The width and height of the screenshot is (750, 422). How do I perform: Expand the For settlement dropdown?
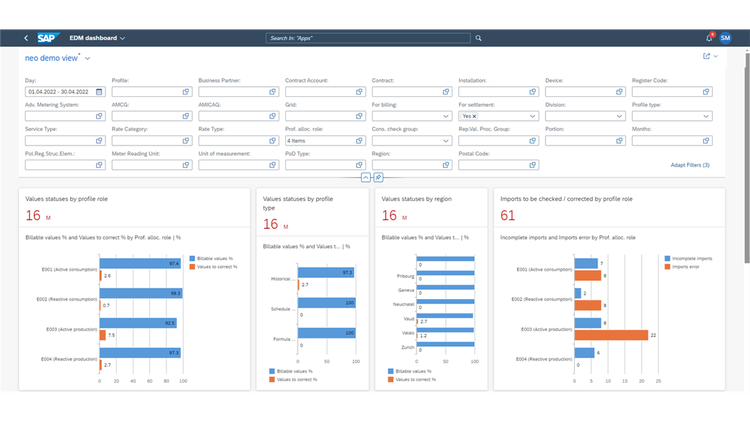[532, 116]
